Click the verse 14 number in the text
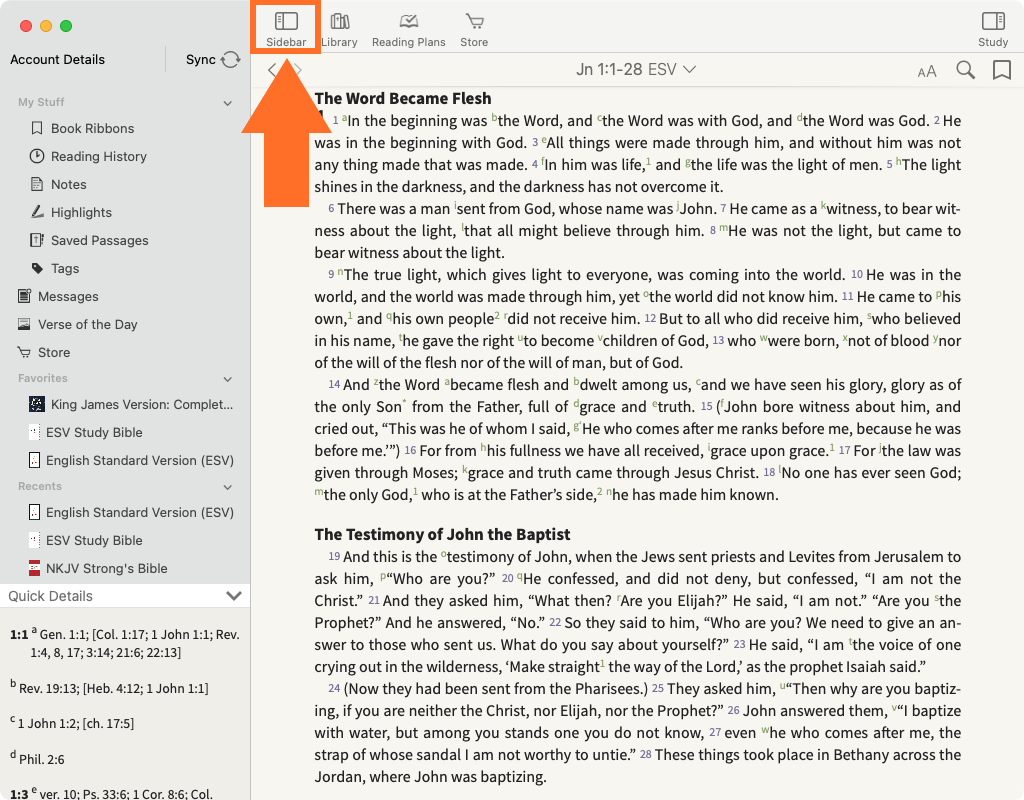This screenshot has width=1024, height=800. (334, 385)
